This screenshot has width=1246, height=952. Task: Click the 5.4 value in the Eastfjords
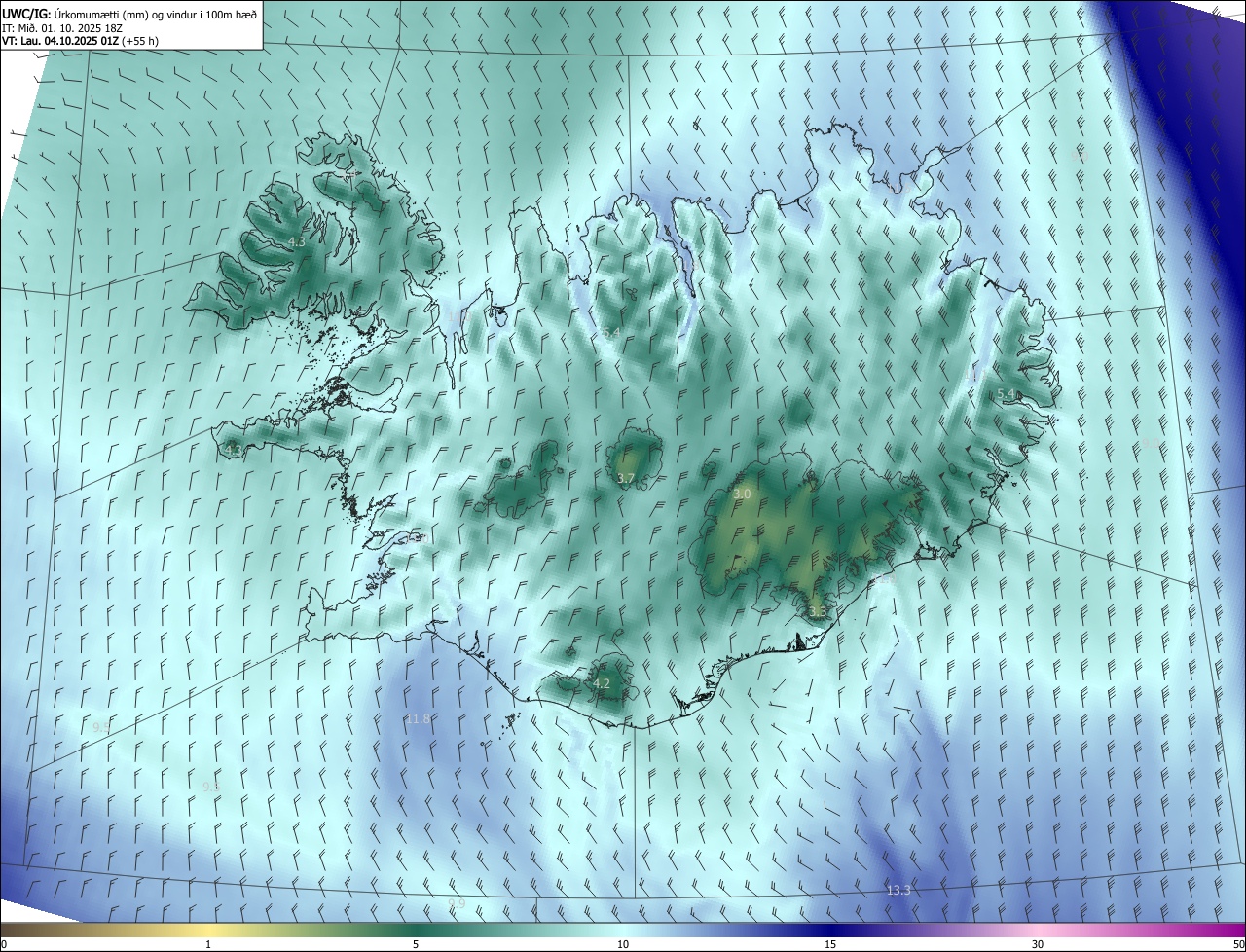[1007, 394]
